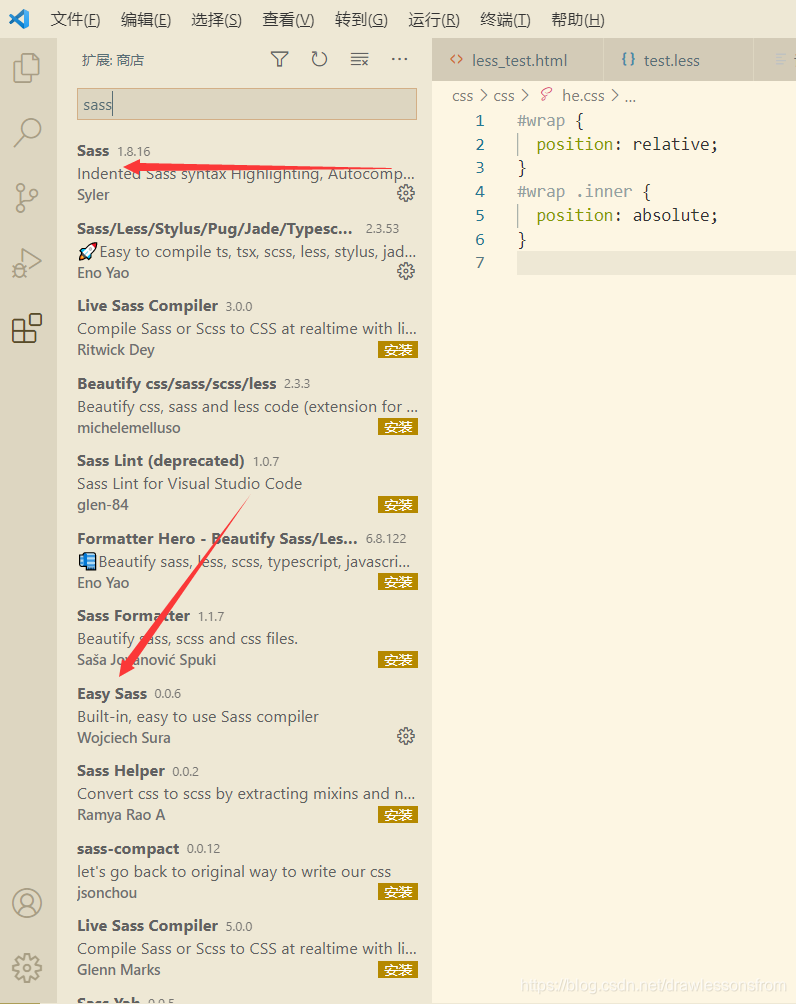
Task: Place cursor on '#wrap .inner {' code line
Action: 583,191
